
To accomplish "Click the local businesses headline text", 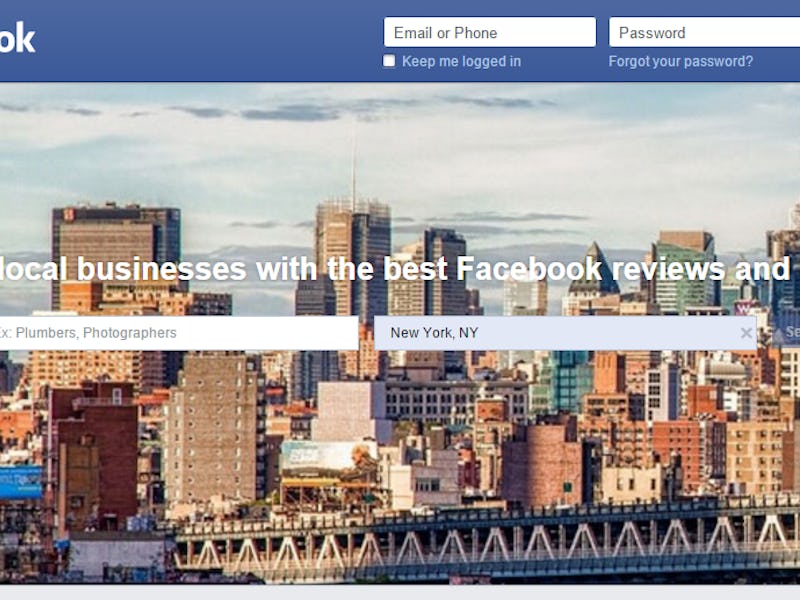I will tap(395, 268).
